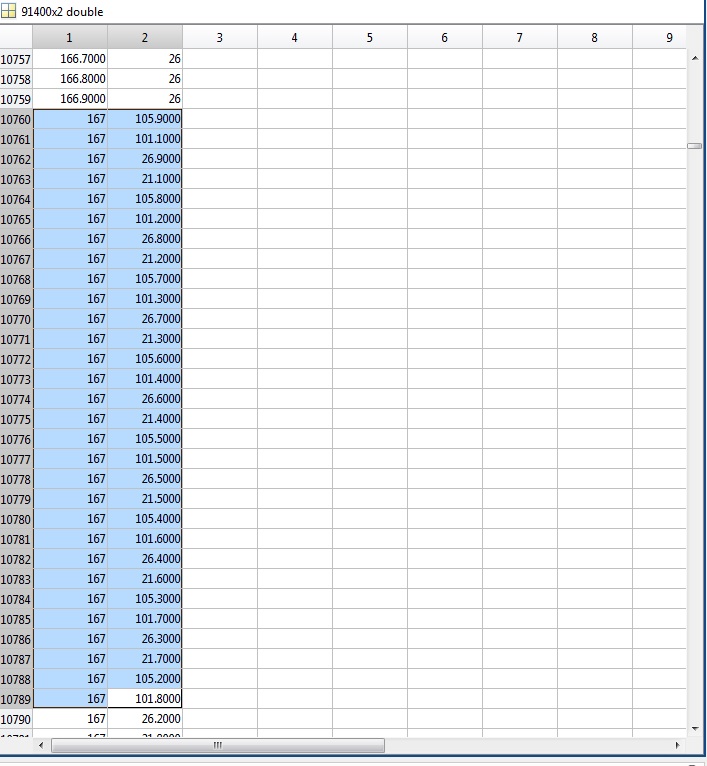Click empty cell in column 3, row 10757

pyautogui.click(x=219, y=59)
